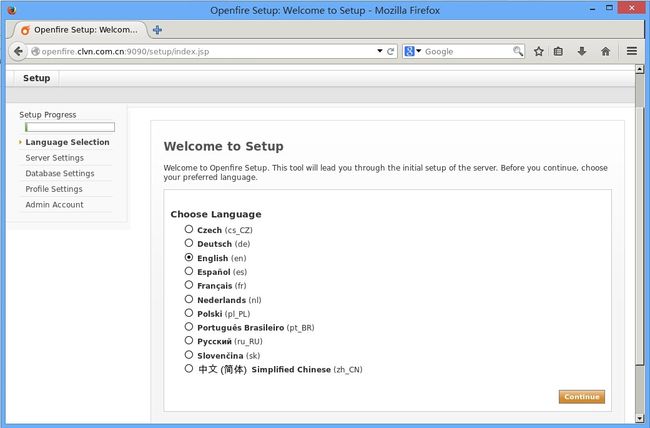Go to the Firefox home page icon

(x=605, y=51)
